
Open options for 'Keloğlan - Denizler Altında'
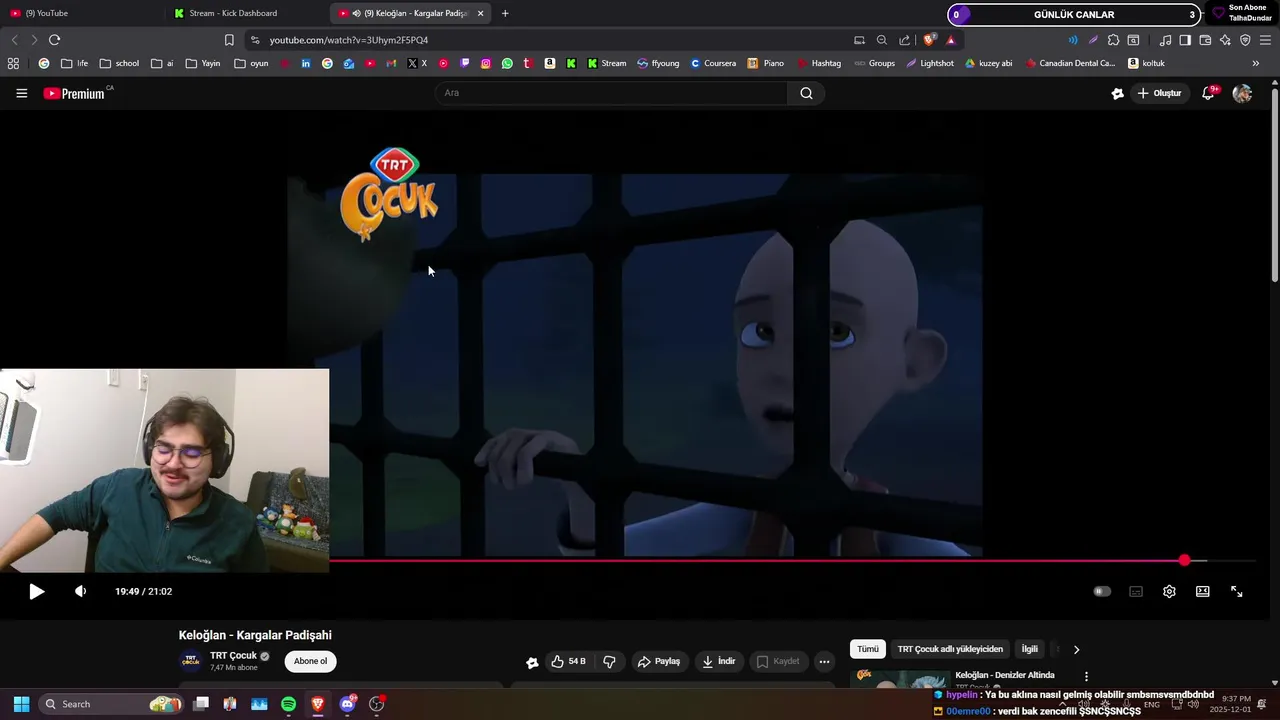point(1086,677)
